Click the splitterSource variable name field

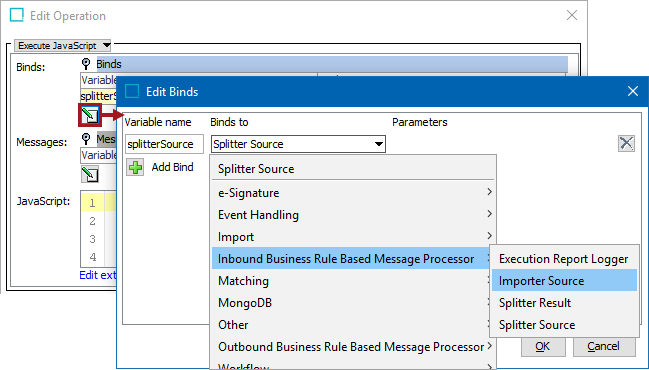pos(164,144)
